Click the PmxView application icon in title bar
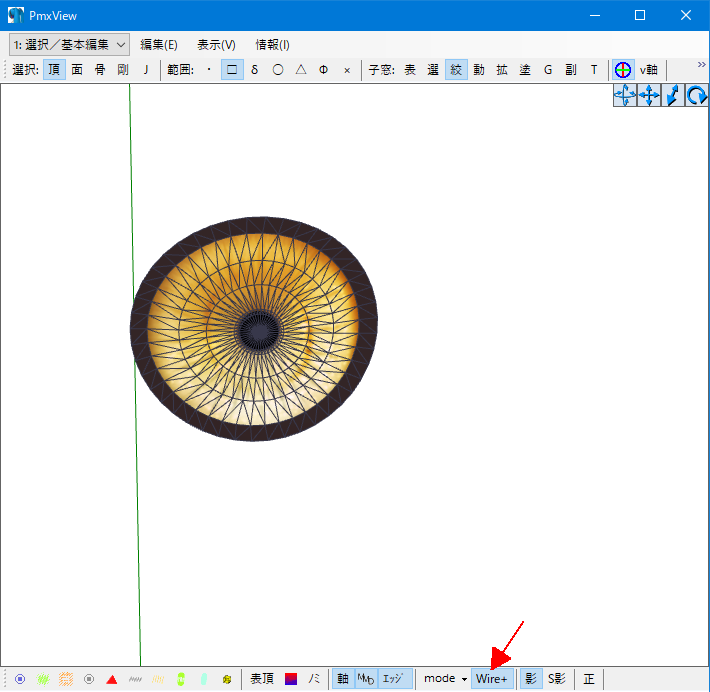The width and height of the screenshot is (710, 692). 16,15
